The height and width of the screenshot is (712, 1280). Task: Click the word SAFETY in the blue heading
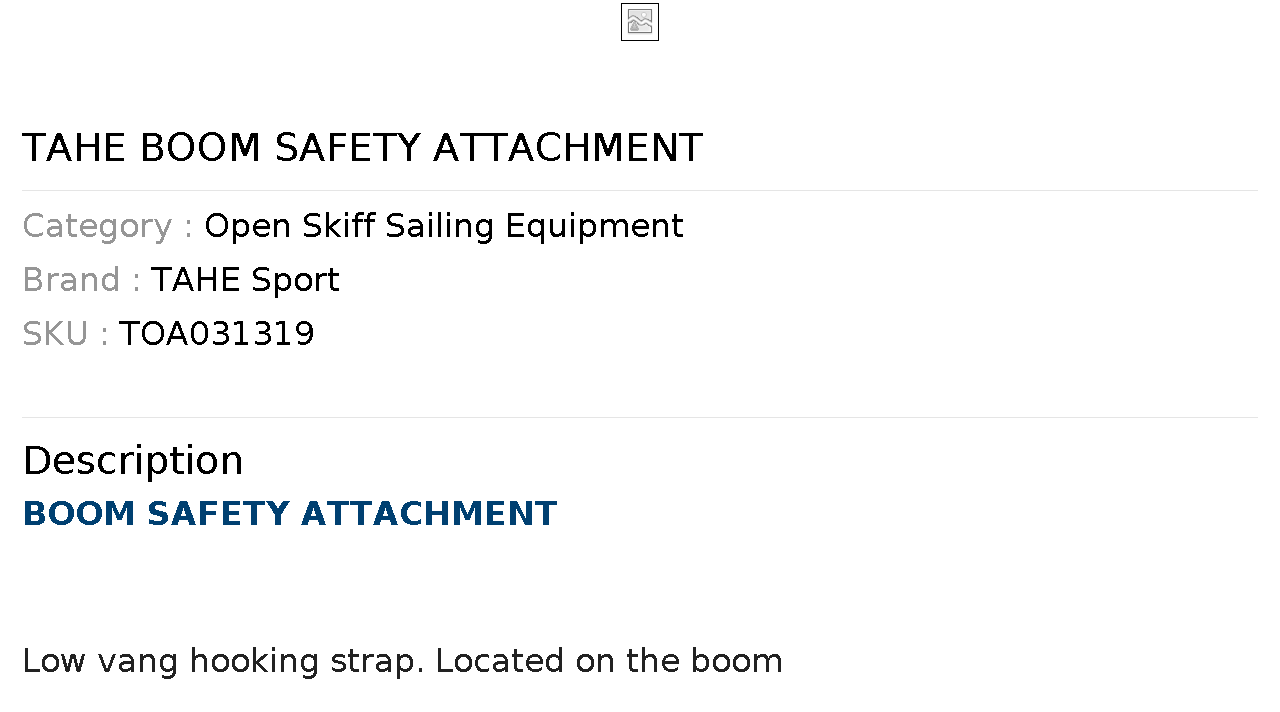click(x=219, y=514)
